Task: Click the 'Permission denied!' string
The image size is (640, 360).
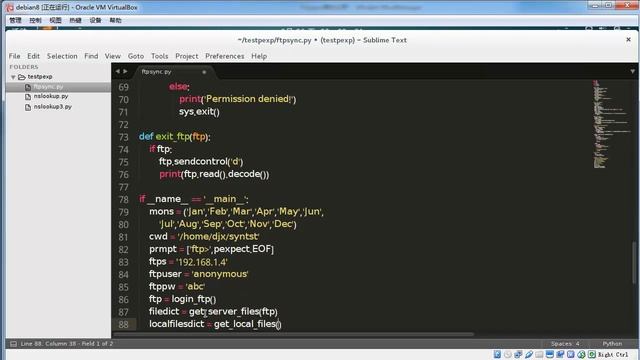Action: pyautogui.click(x=249, y=99)
